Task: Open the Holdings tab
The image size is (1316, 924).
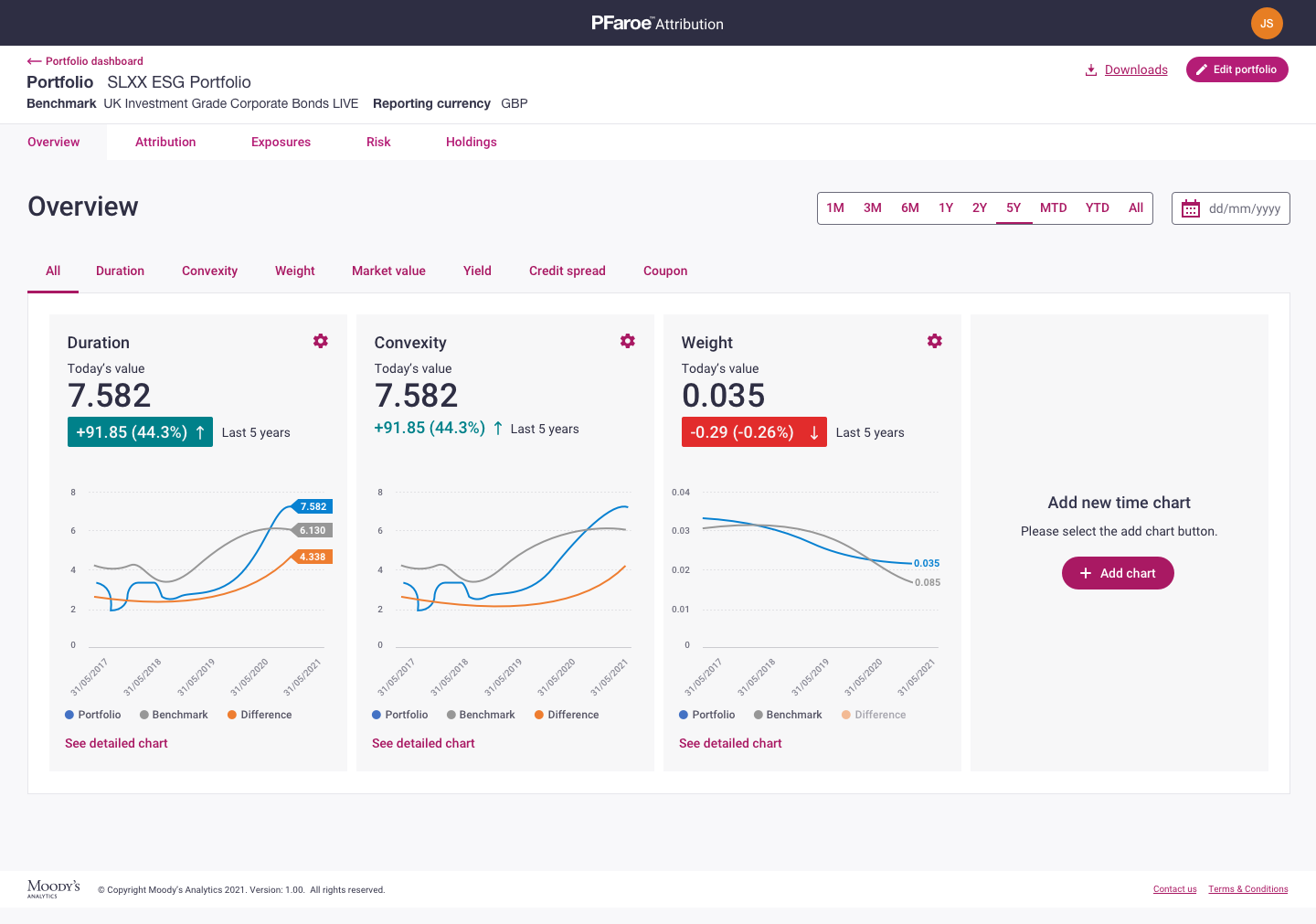Action: (x=472, y=142)
